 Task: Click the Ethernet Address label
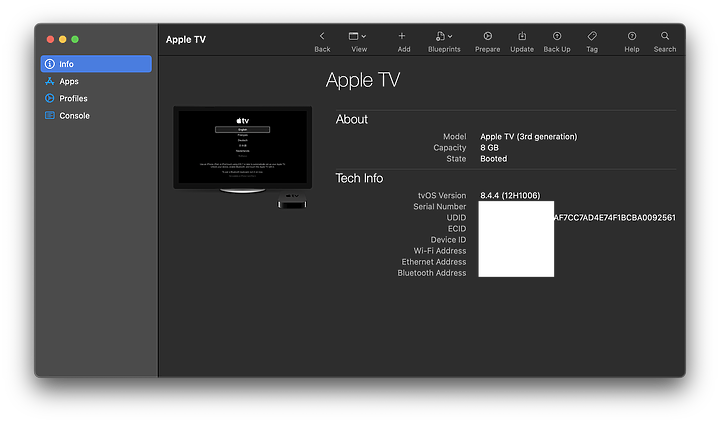(x=434, y=262)
